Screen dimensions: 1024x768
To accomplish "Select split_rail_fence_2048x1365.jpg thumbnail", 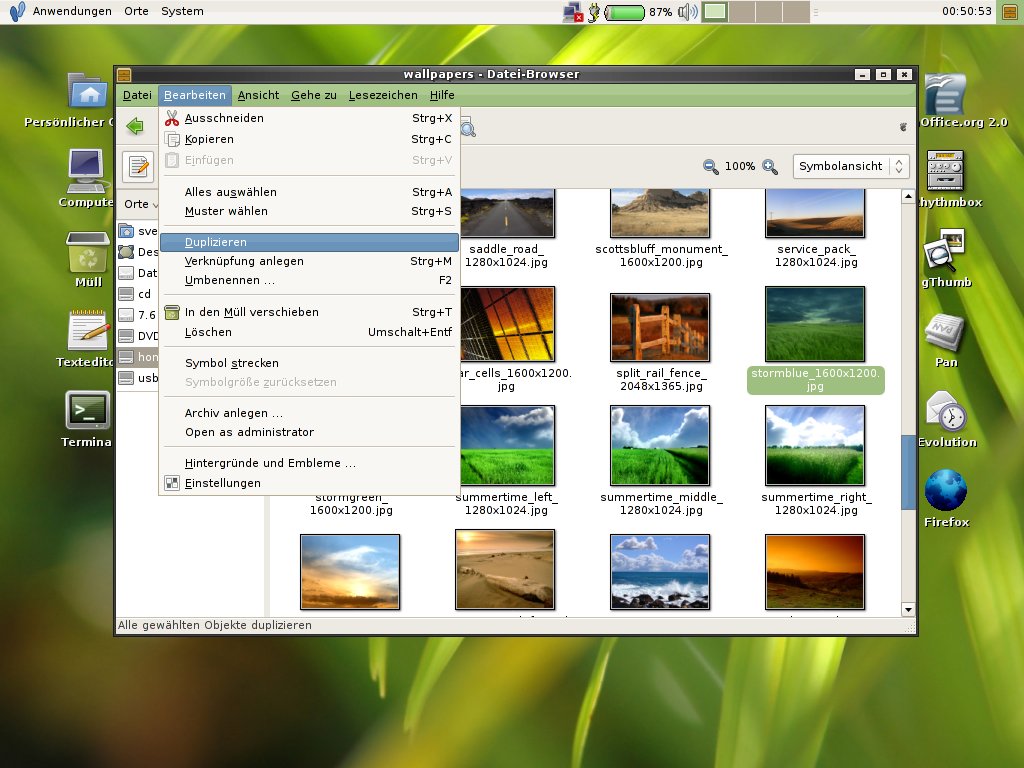I will click(x=660, y=327).
